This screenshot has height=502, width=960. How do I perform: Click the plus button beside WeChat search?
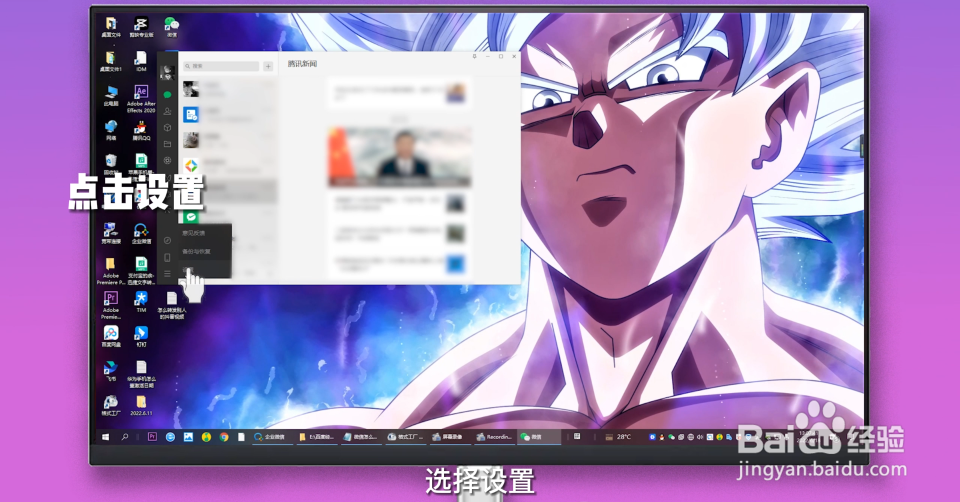(x=268, y=66)
